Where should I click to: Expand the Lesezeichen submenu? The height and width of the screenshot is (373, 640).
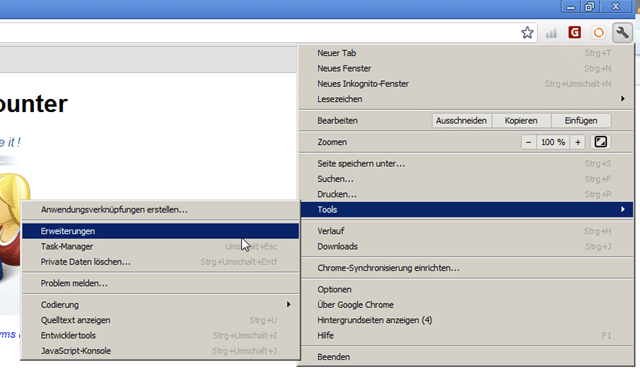(x=466, y=99)
